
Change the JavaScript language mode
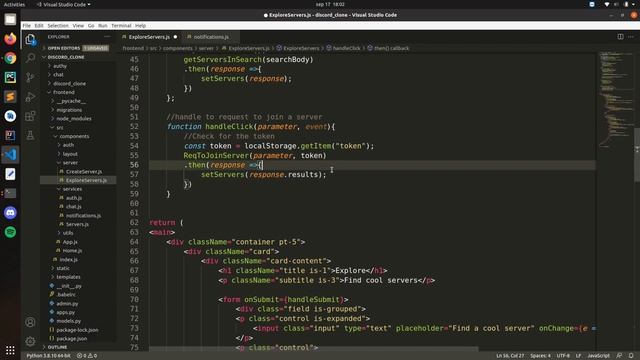tap(598, 356)
